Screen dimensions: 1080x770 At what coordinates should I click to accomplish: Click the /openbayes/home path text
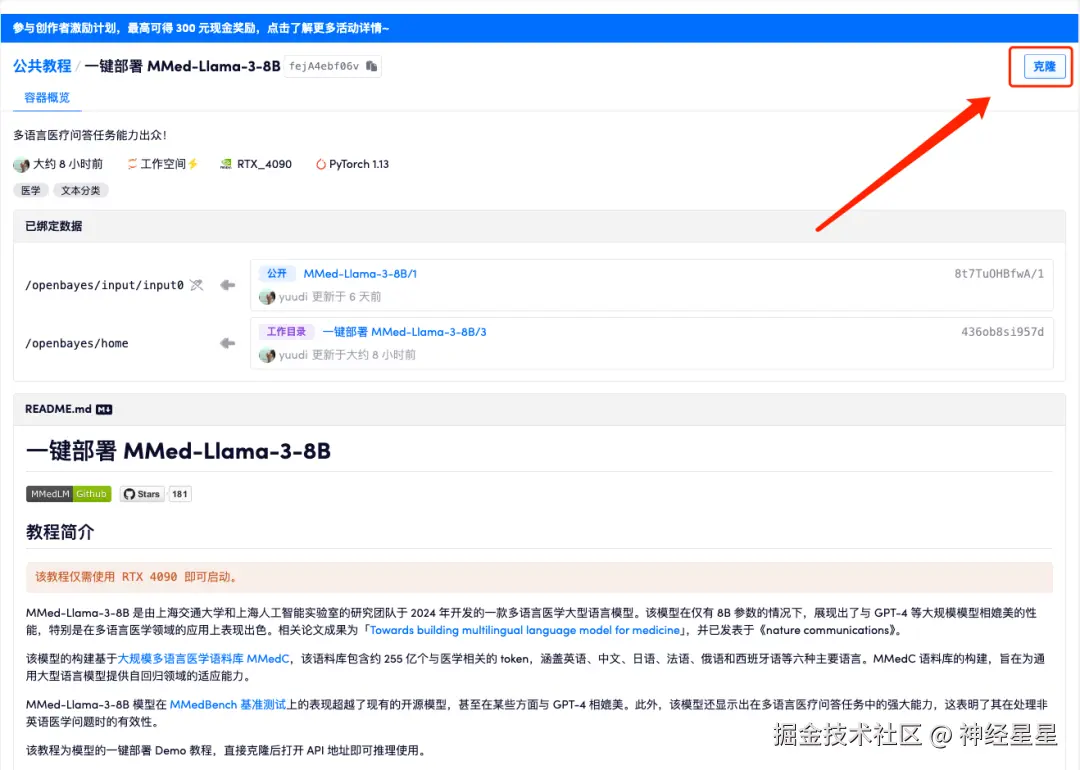point(76,343)
